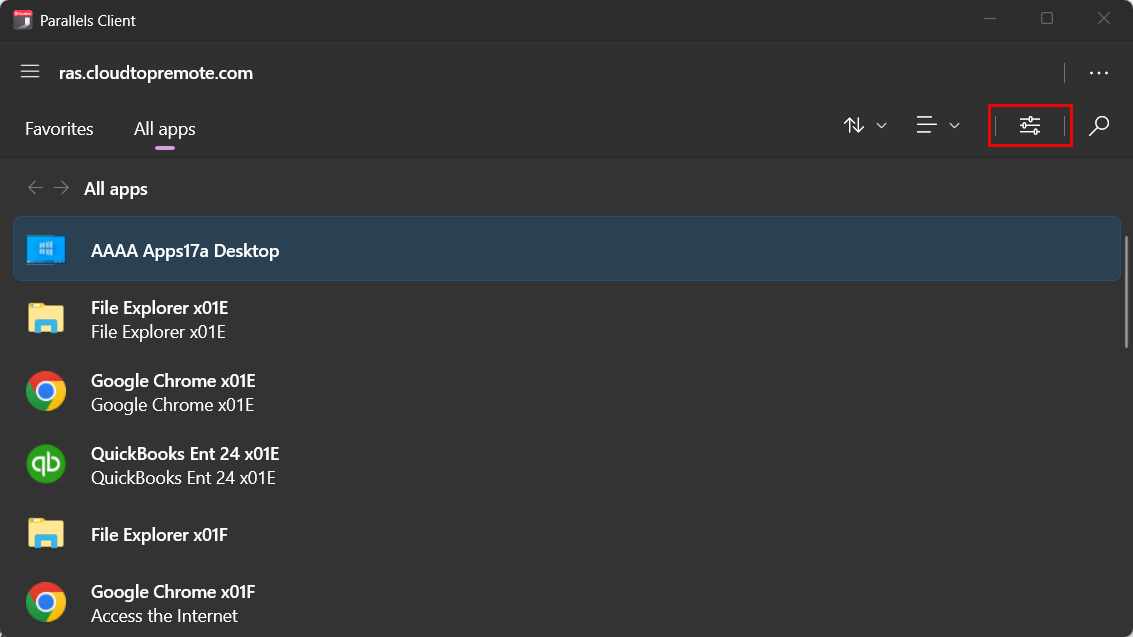Viewport: 1133px width, 637px height.
Task: Click the Parallels Client title bar icon
Action: [x=22, y=20]
